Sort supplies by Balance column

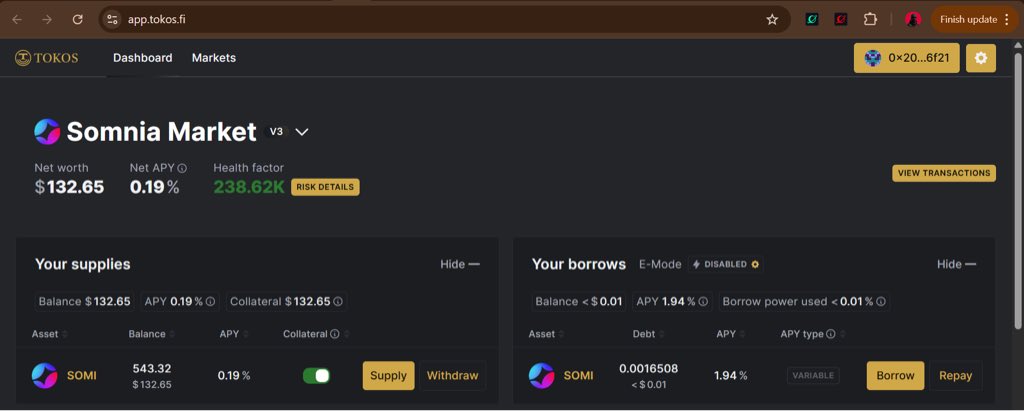[153, 334]
